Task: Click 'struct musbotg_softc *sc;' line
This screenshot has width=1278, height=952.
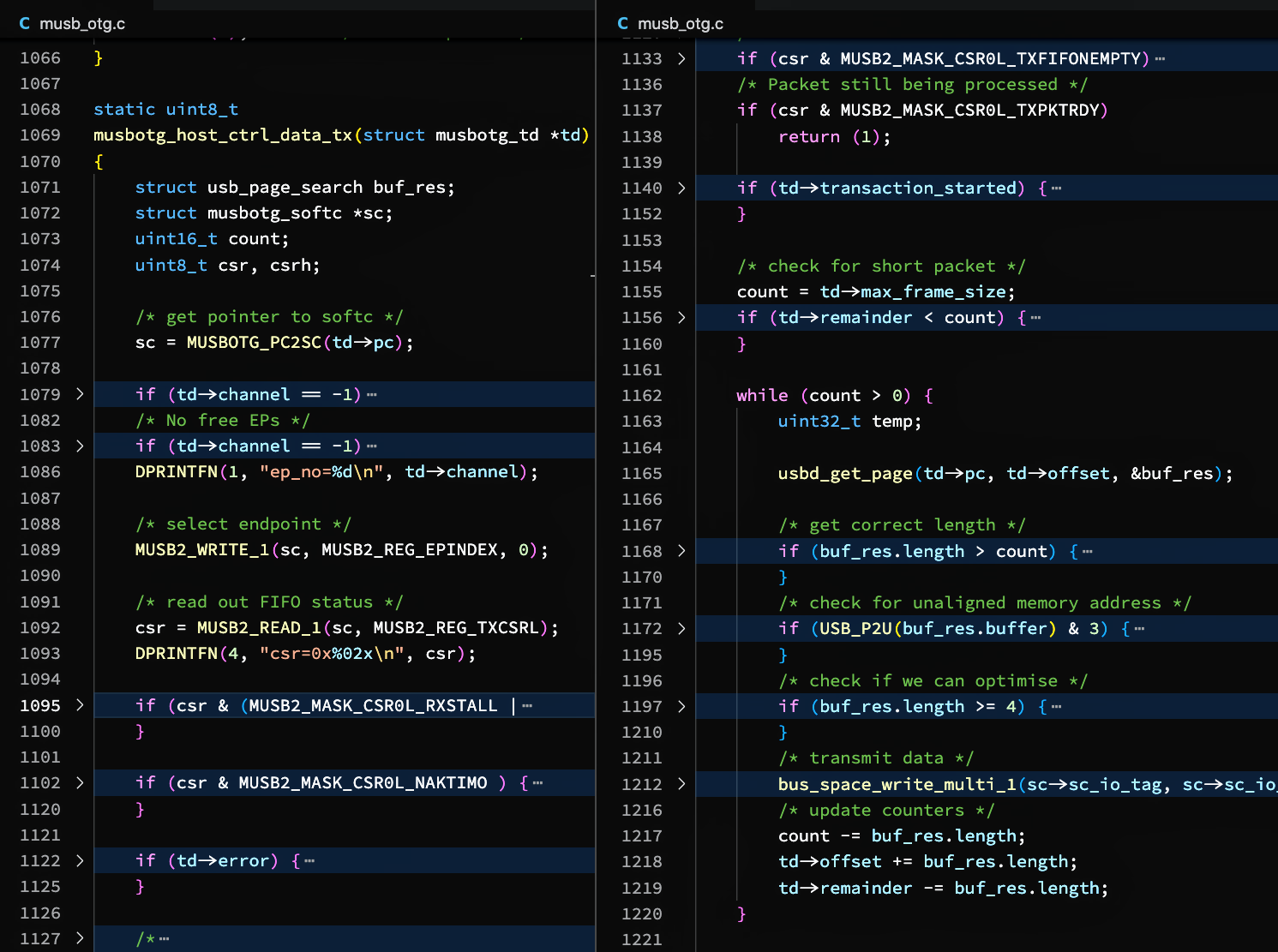Action: pyautogui.click(x=264, y=213)
